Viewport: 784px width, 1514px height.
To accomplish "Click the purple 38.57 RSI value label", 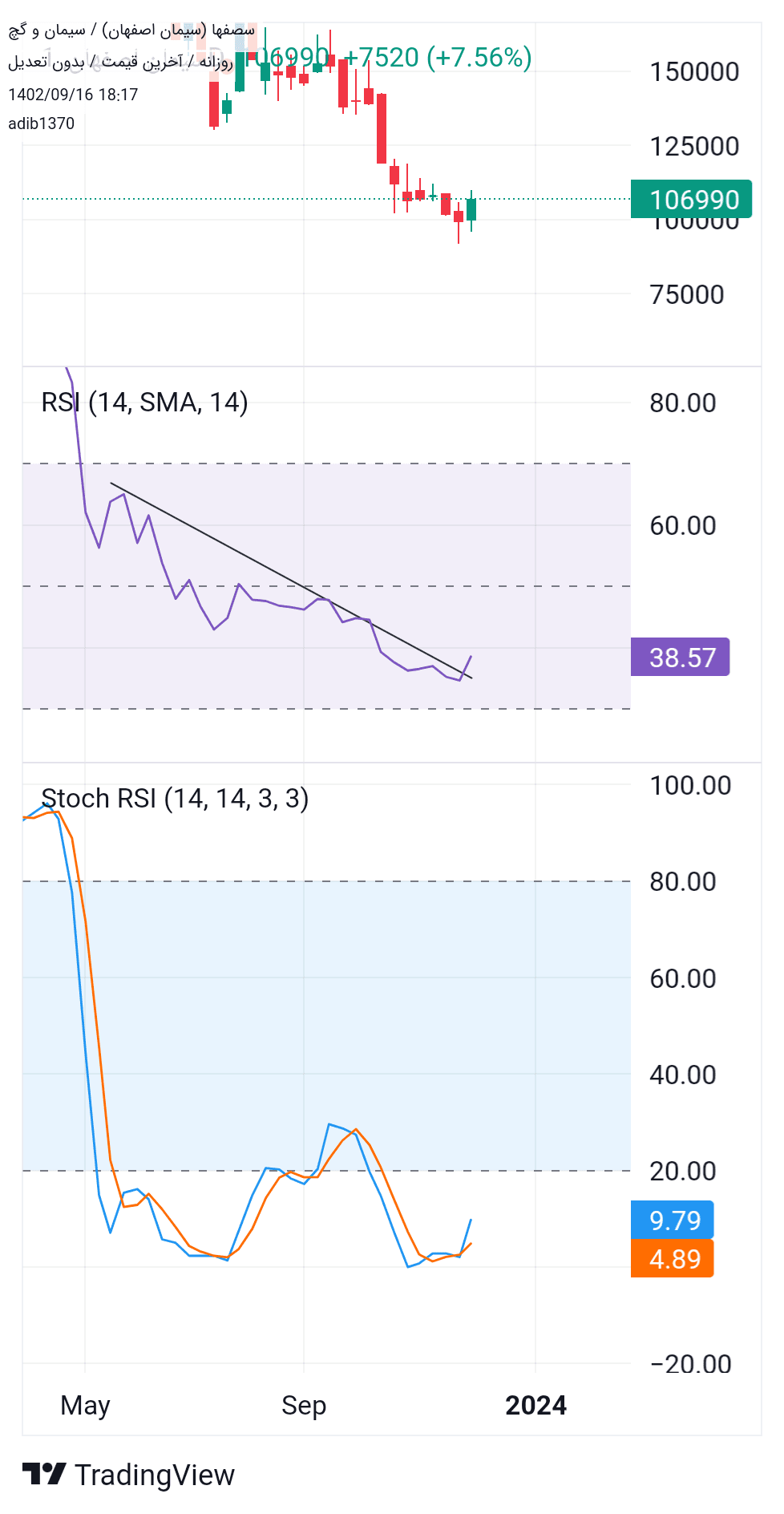I will [680, 657].
